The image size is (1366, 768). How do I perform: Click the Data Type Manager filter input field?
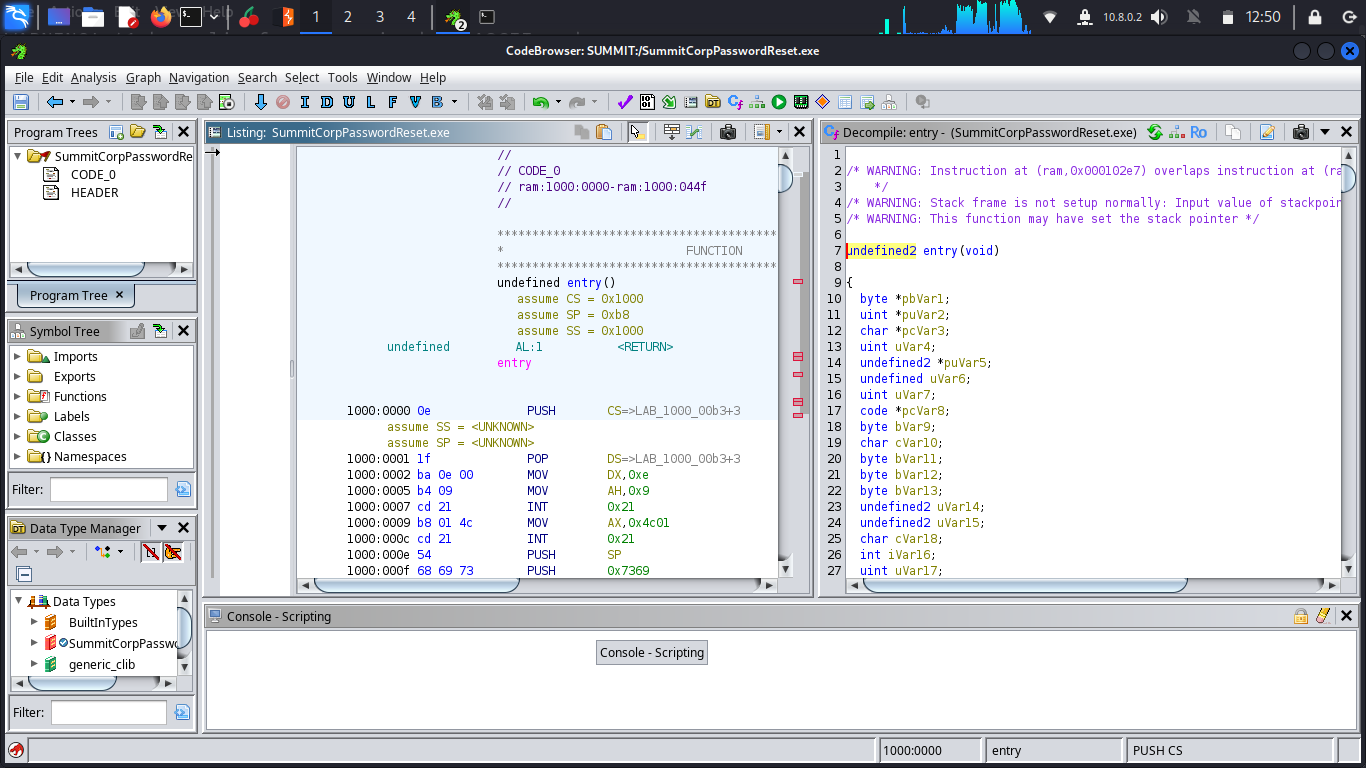pyautogui.click(x=109, y=712)
